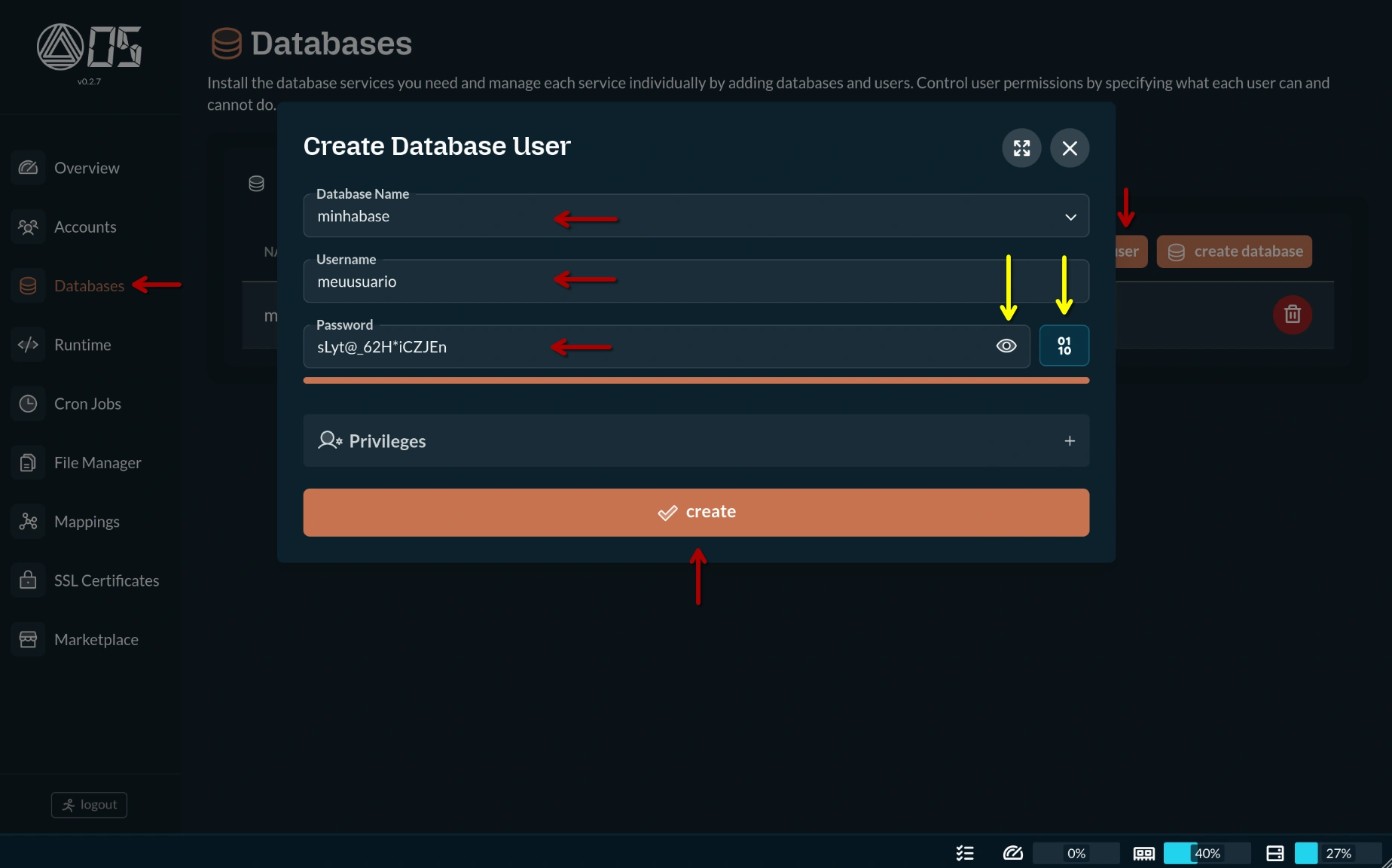Open the File Manager
Image resolution: width=1392 pixels, height=868 pixels.
[97, 462]
